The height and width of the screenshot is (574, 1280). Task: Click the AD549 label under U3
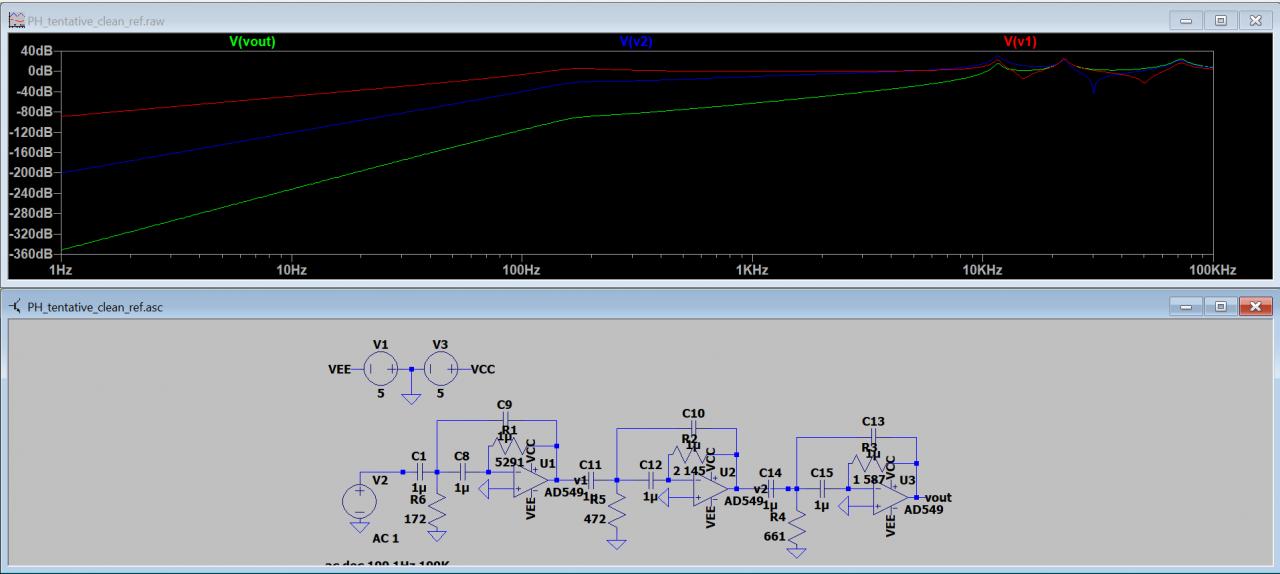coord(923,510)
